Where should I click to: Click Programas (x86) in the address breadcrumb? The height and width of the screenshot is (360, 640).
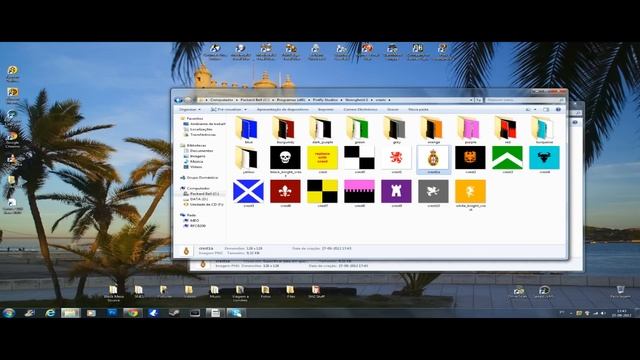291,100
